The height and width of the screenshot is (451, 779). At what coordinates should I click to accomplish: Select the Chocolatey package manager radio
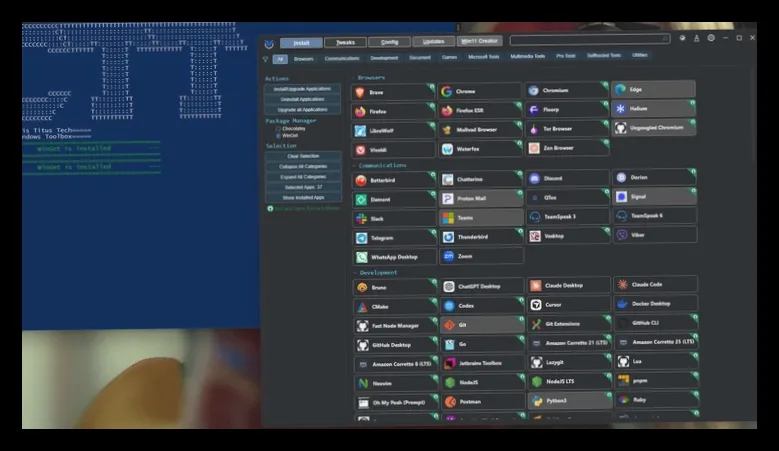click(278, 129)
